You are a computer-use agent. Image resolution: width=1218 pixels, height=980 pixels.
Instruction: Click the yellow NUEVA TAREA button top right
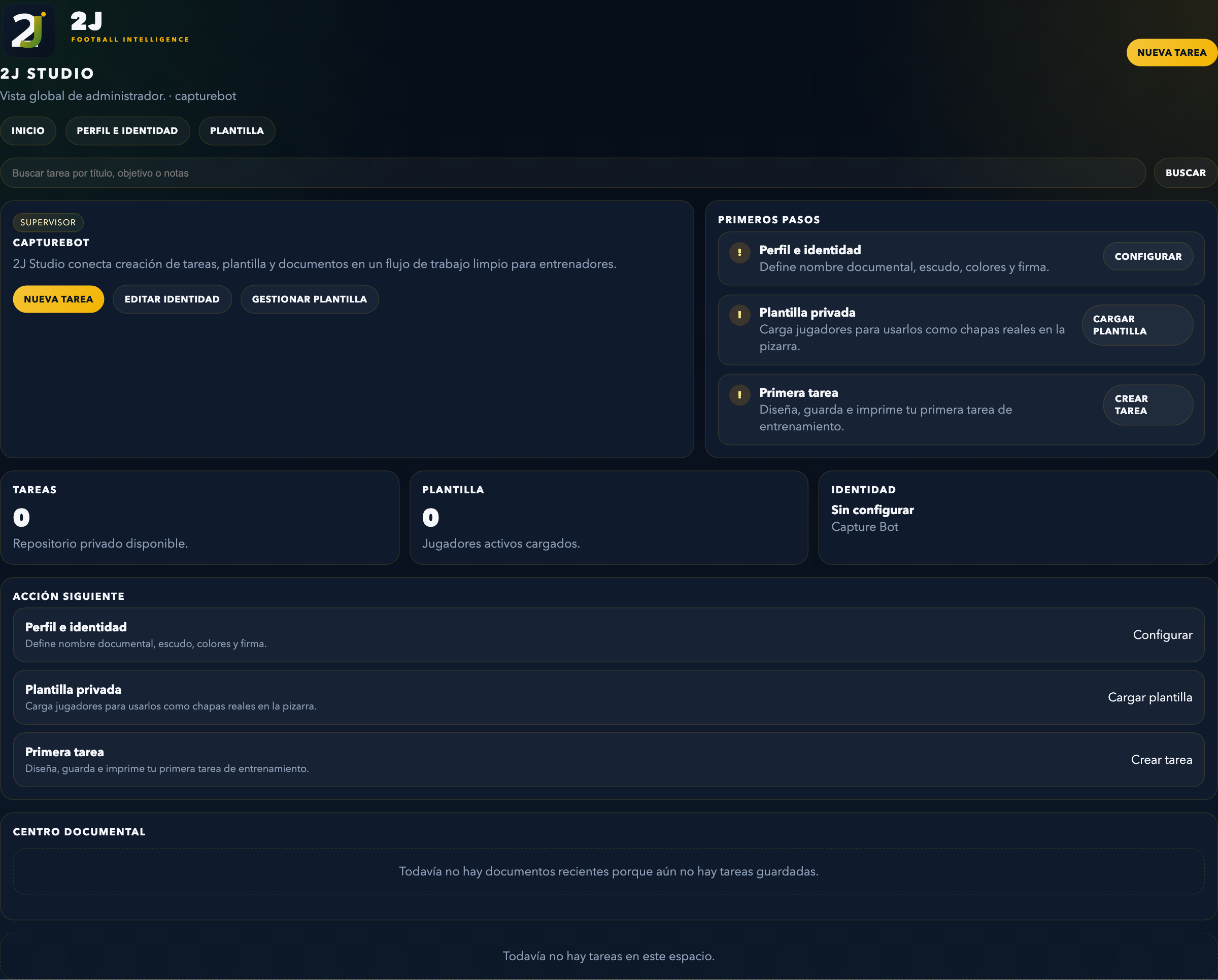(1171, 52)
